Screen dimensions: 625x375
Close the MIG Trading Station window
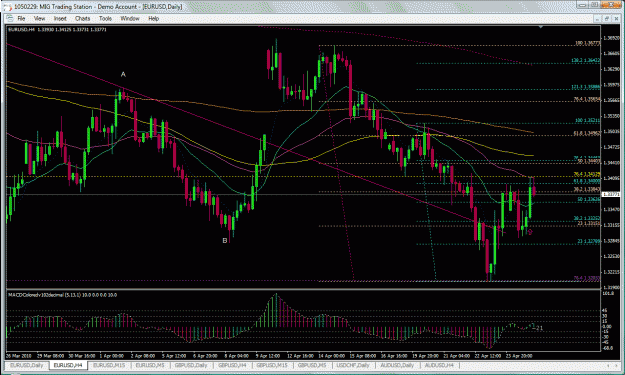[611, 5]
